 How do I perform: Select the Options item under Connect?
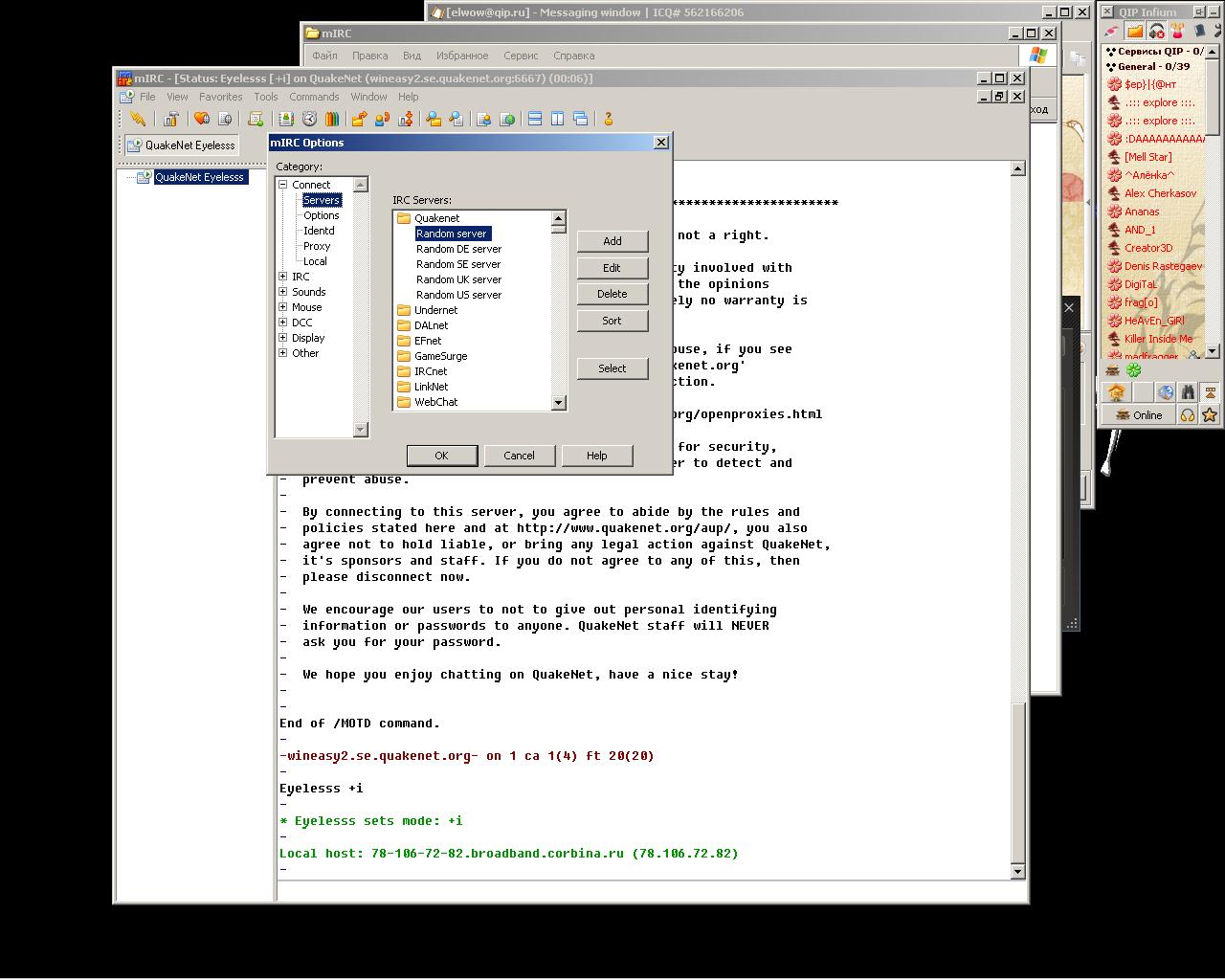pos(322,215)
